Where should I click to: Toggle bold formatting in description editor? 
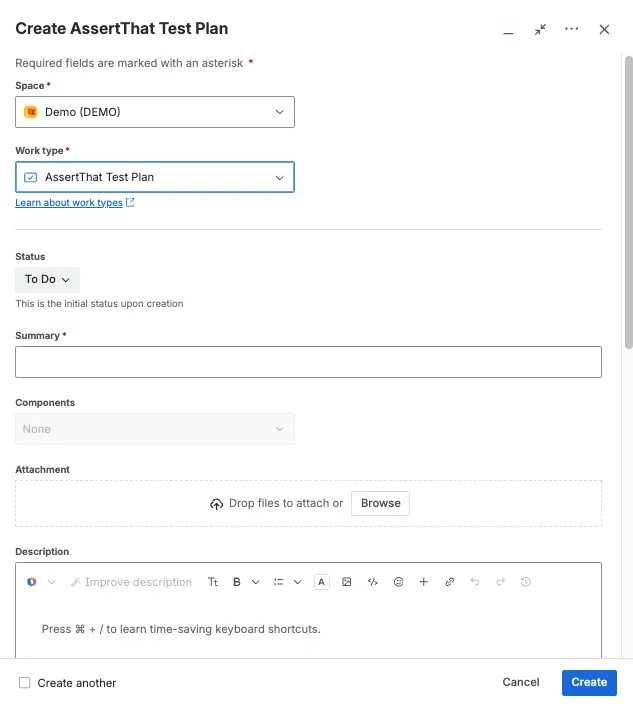(237, 582)
